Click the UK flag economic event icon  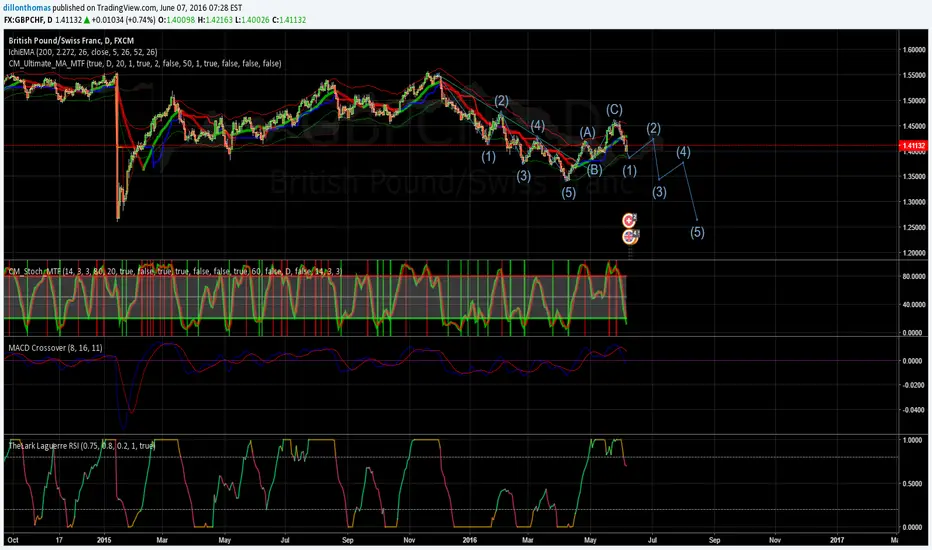(629, 237)
